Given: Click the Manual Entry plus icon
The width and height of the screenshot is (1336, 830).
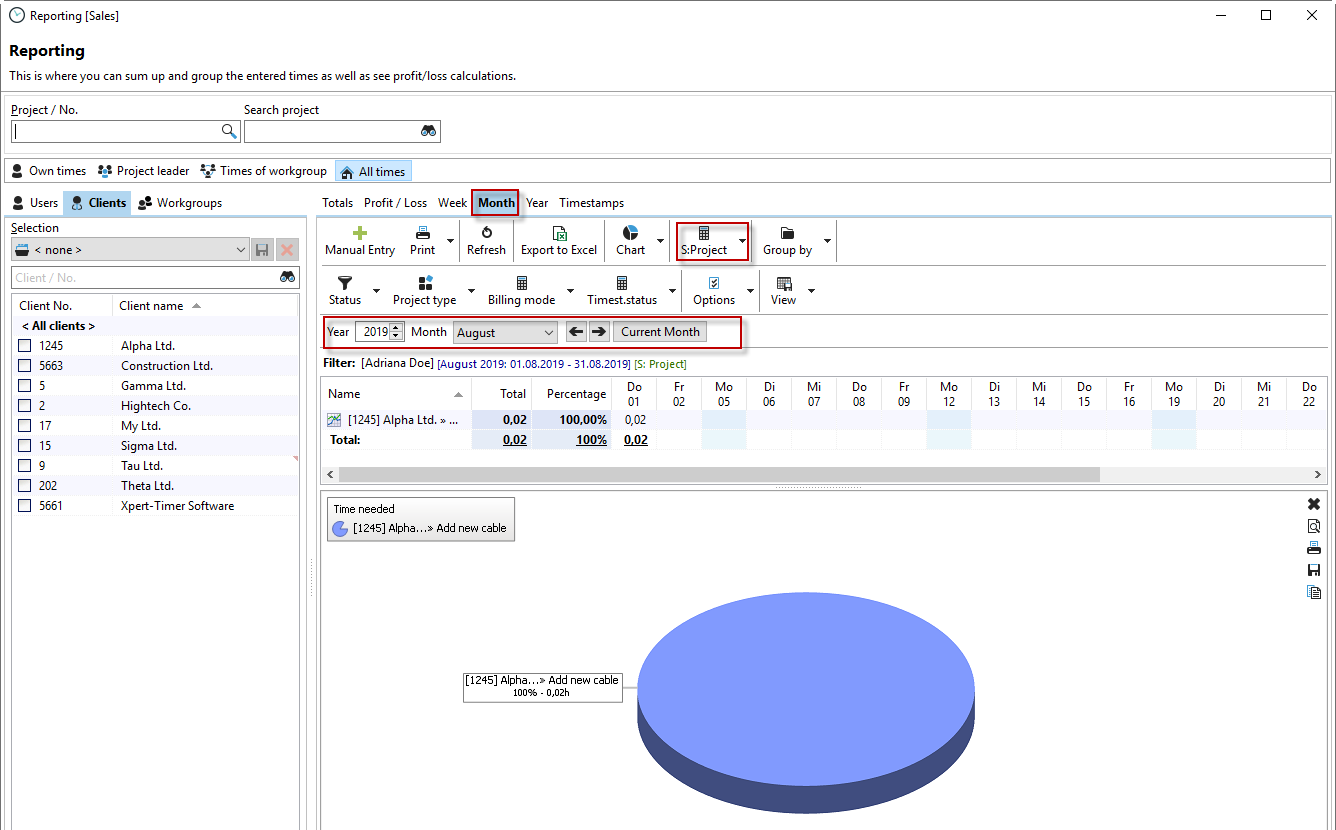Looking at the screenshot, I should 360,233.
